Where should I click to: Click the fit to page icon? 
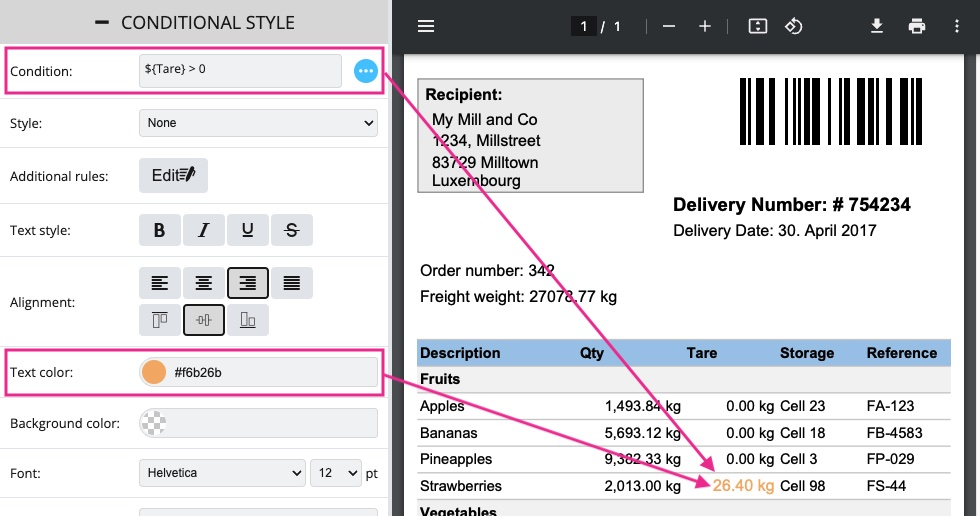(x=757, y=26)
